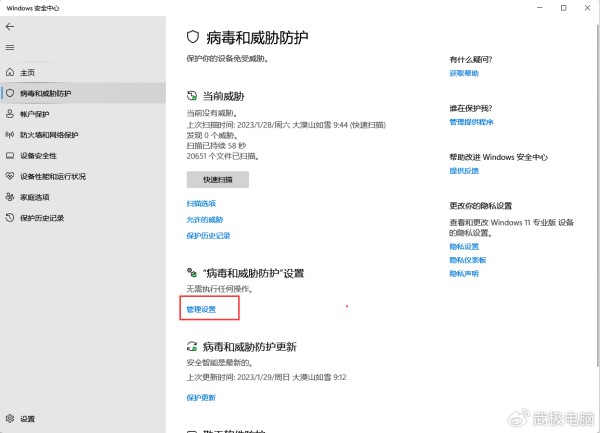Open 保护历史记录 clock icon in sidebar

tap(10, 218)
